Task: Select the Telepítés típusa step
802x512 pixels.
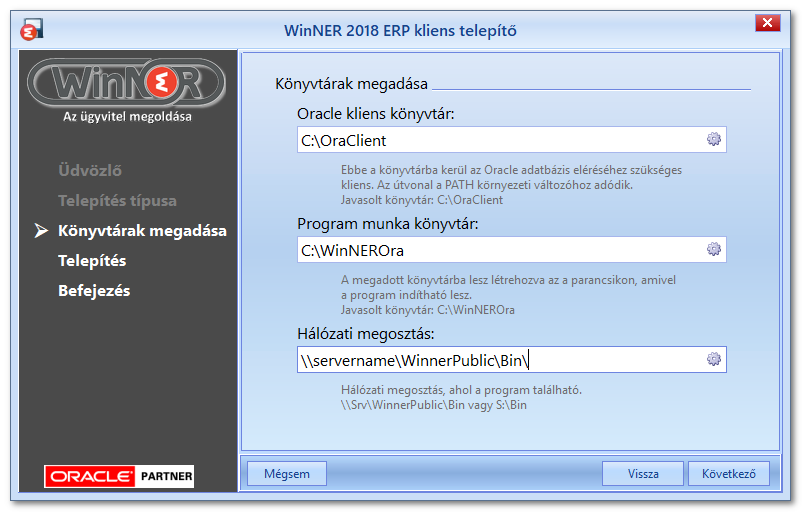Action: coord(117,201)
